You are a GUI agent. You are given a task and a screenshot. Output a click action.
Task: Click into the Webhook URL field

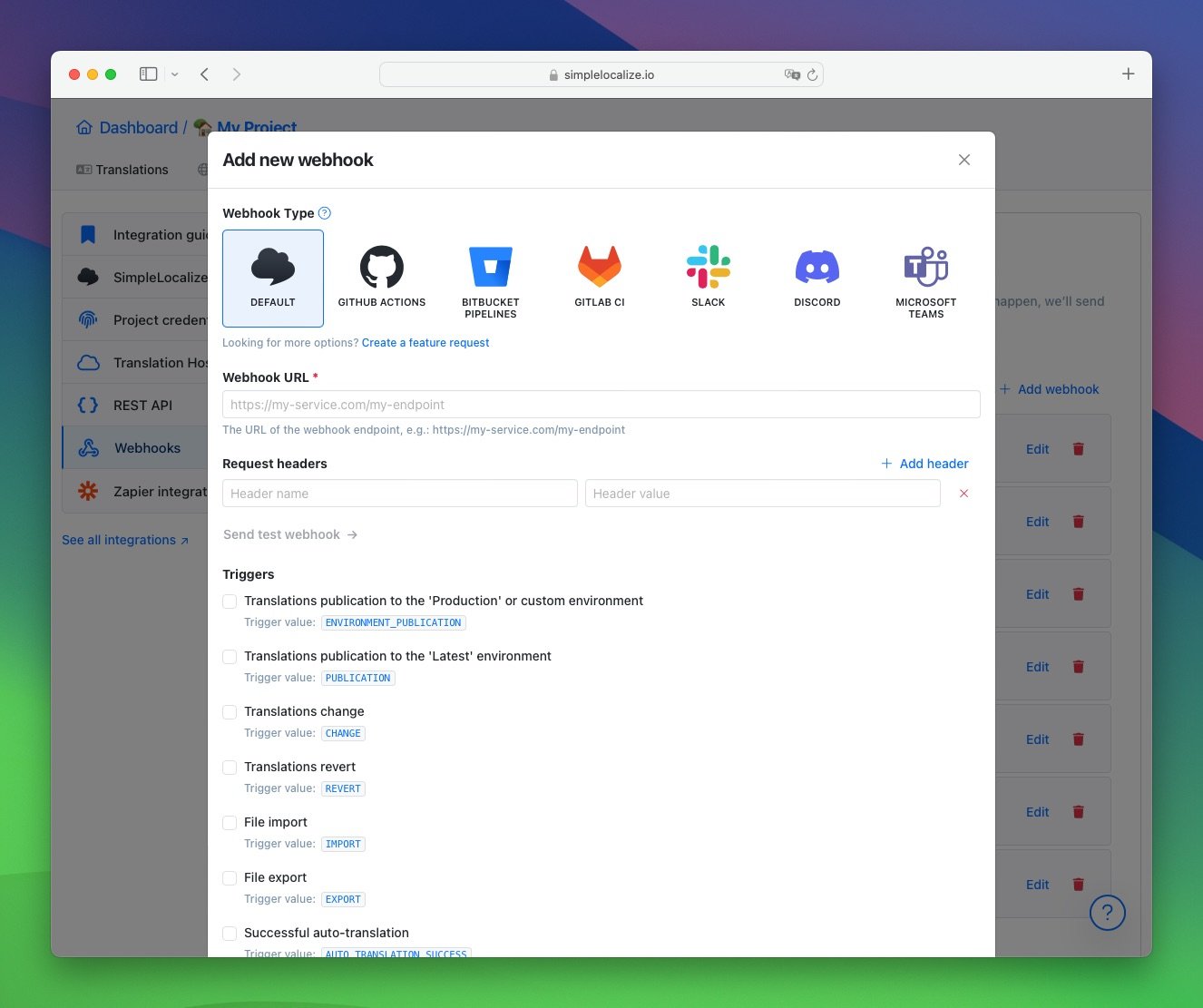601,405
